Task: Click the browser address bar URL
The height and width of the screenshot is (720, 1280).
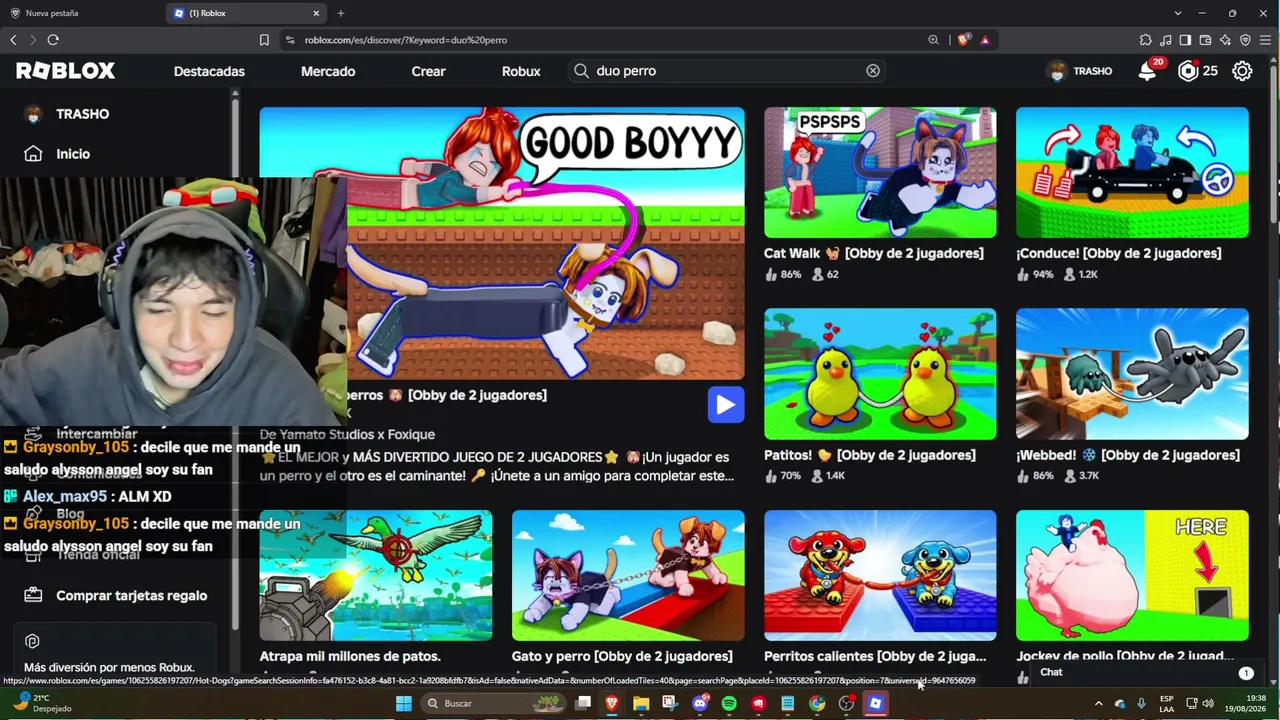Action: (x=406, y=40)
